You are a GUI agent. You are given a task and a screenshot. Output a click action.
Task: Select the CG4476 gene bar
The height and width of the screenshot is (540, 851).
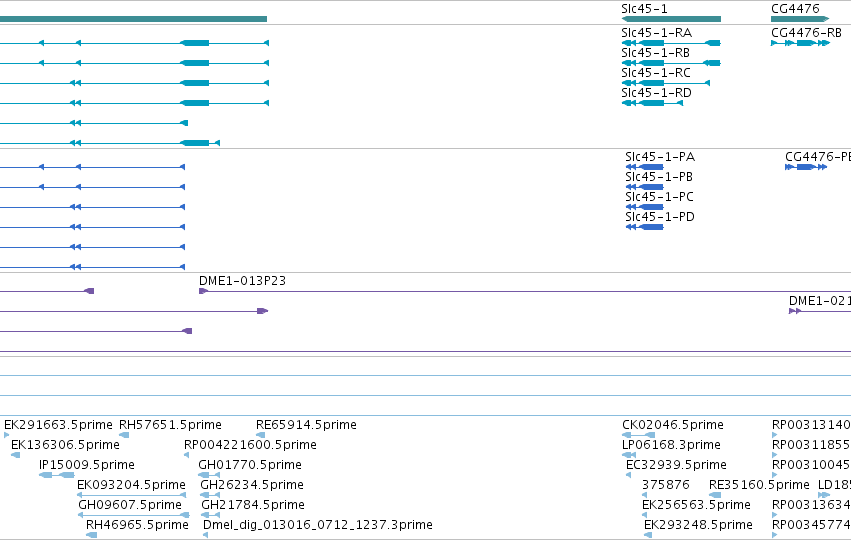[800, 19]
